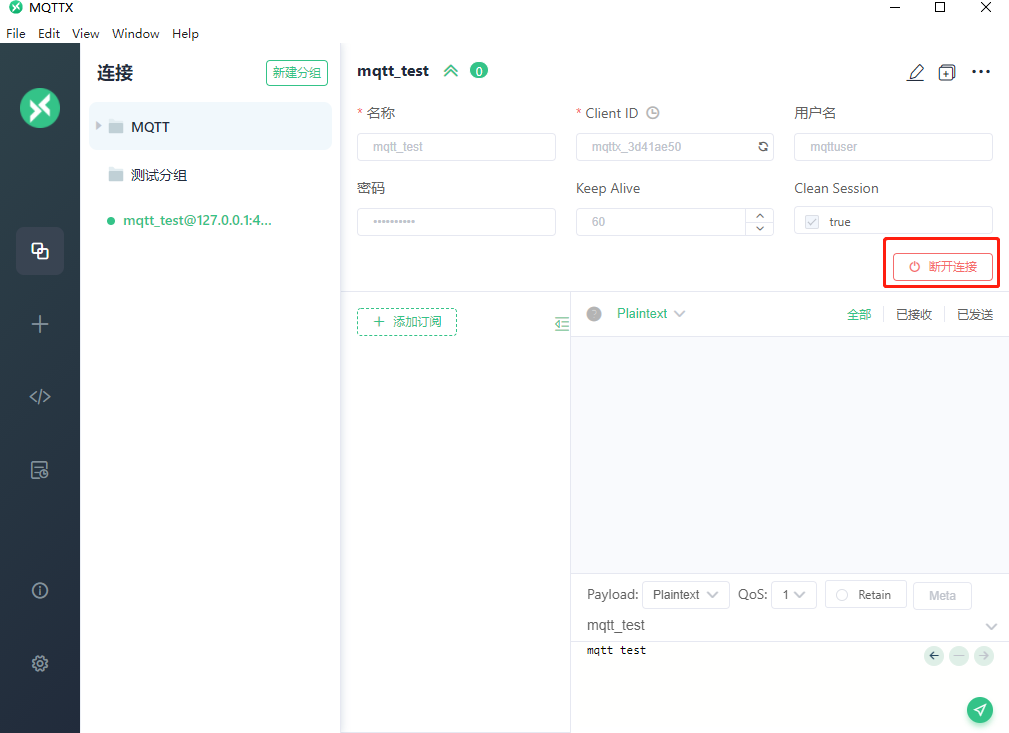Open the File menu

tap(15, 33)
